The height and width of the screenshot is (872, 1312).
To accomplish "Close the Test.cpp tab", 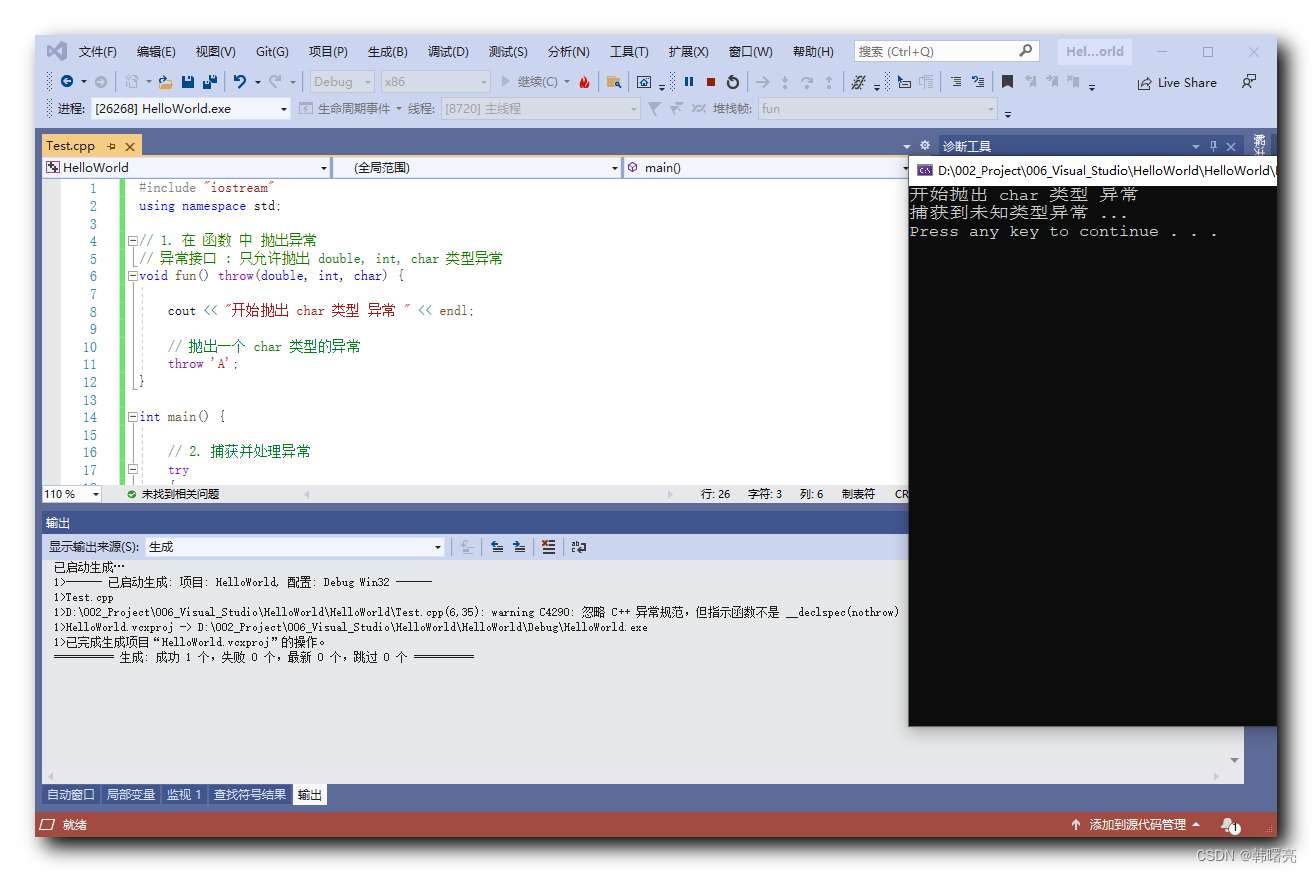I will 130,146.
